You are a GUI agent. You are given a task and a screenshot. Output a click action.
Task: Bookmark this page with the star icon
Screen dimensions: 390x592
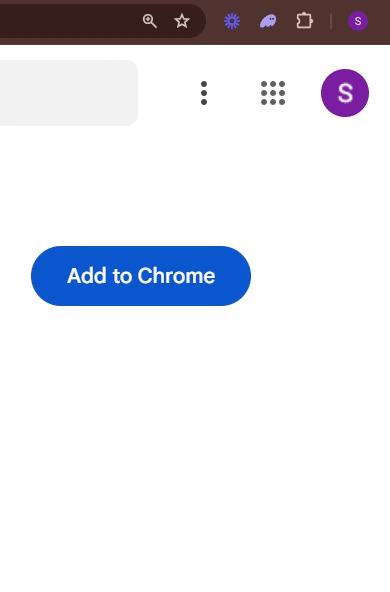click(182, 21)
